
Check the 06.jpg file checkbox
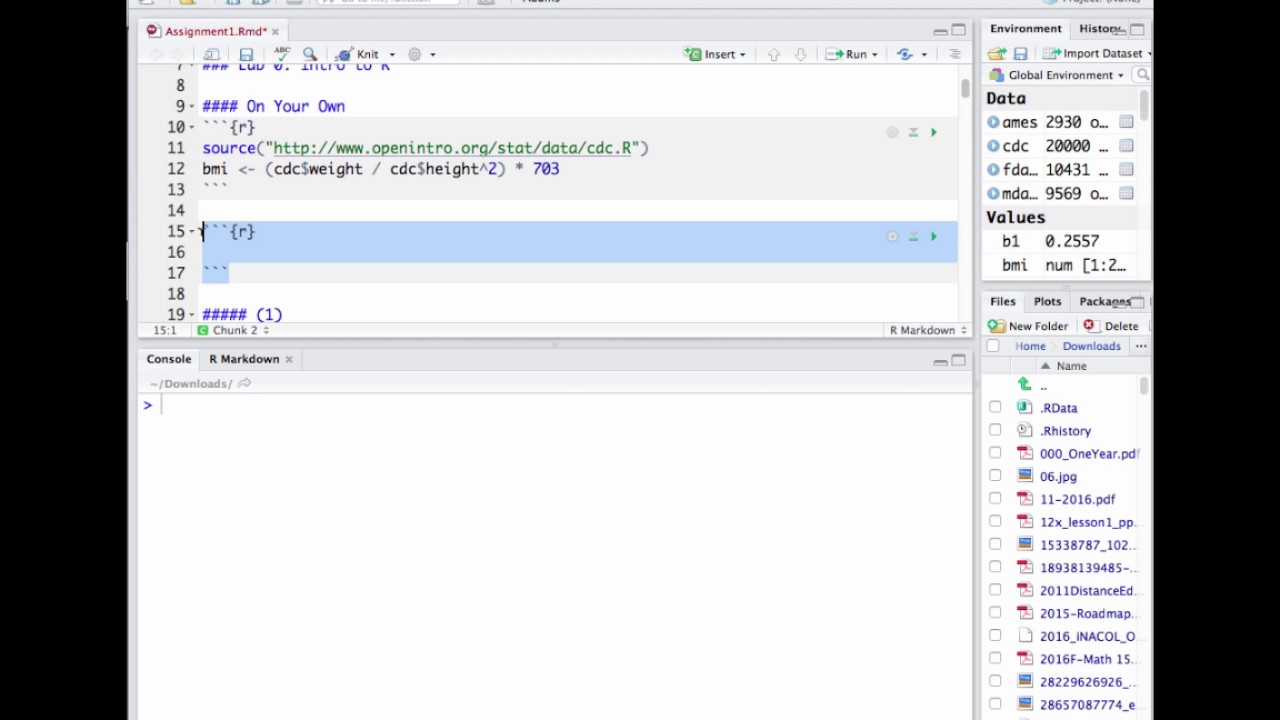tap(995, 476)
